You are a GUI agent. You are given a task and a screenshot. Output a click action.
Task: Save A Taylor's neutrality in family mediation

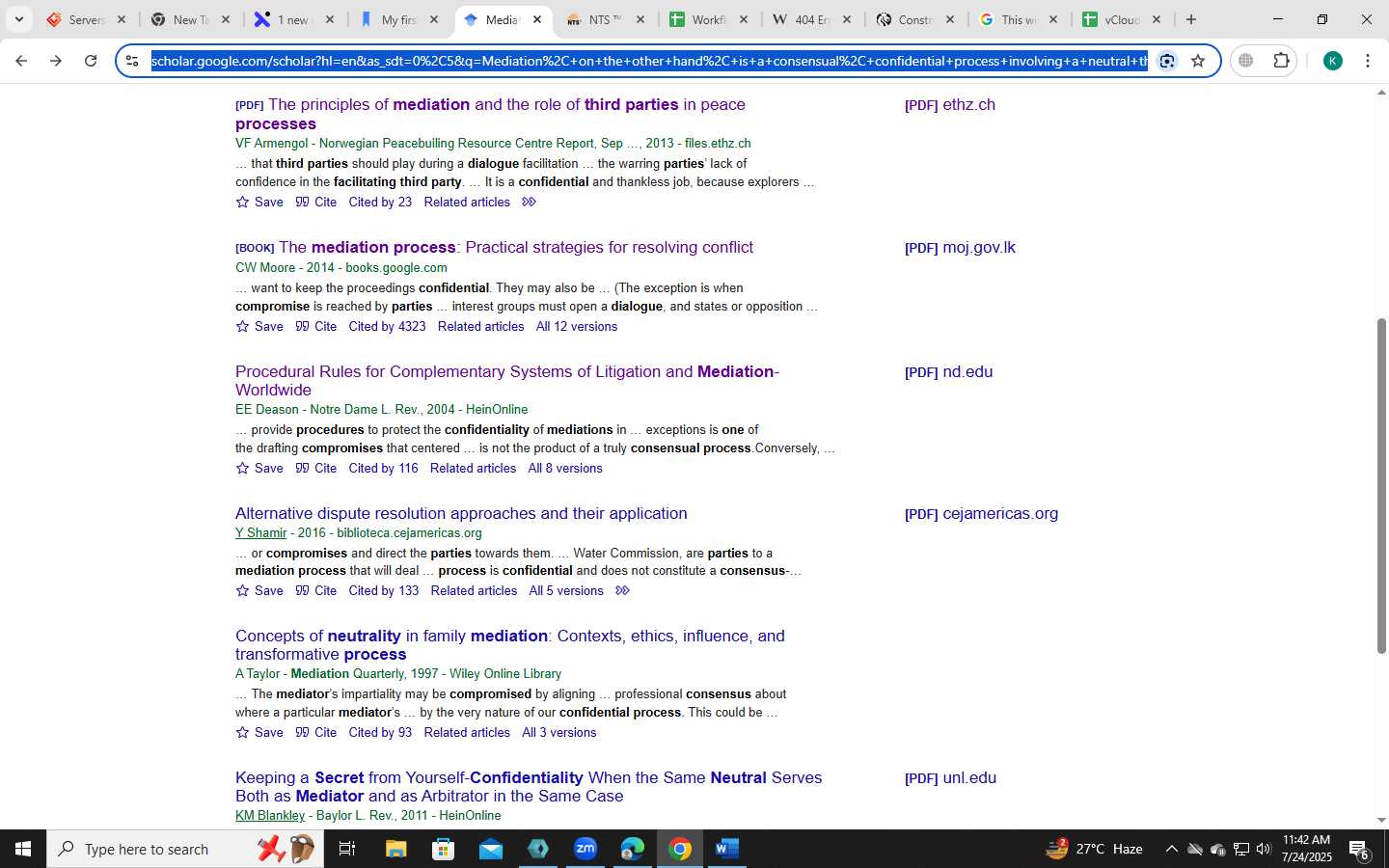point(259,732)
